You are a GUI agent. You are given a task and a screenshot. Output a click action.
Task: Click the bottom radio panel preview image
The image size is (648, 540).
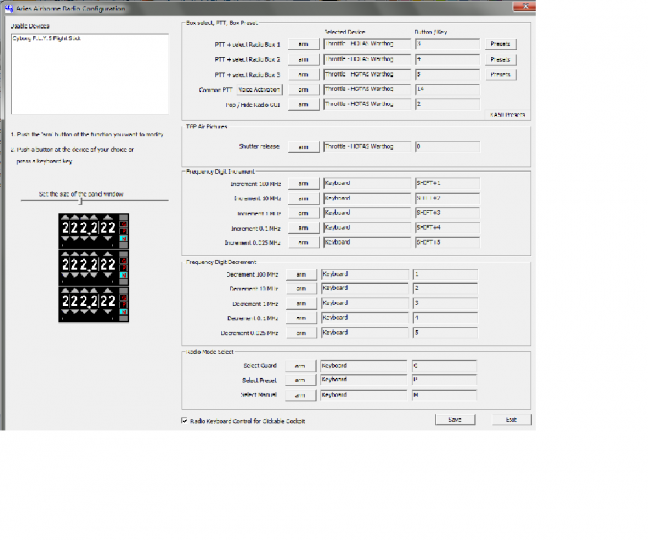click(x=93, y=303)
